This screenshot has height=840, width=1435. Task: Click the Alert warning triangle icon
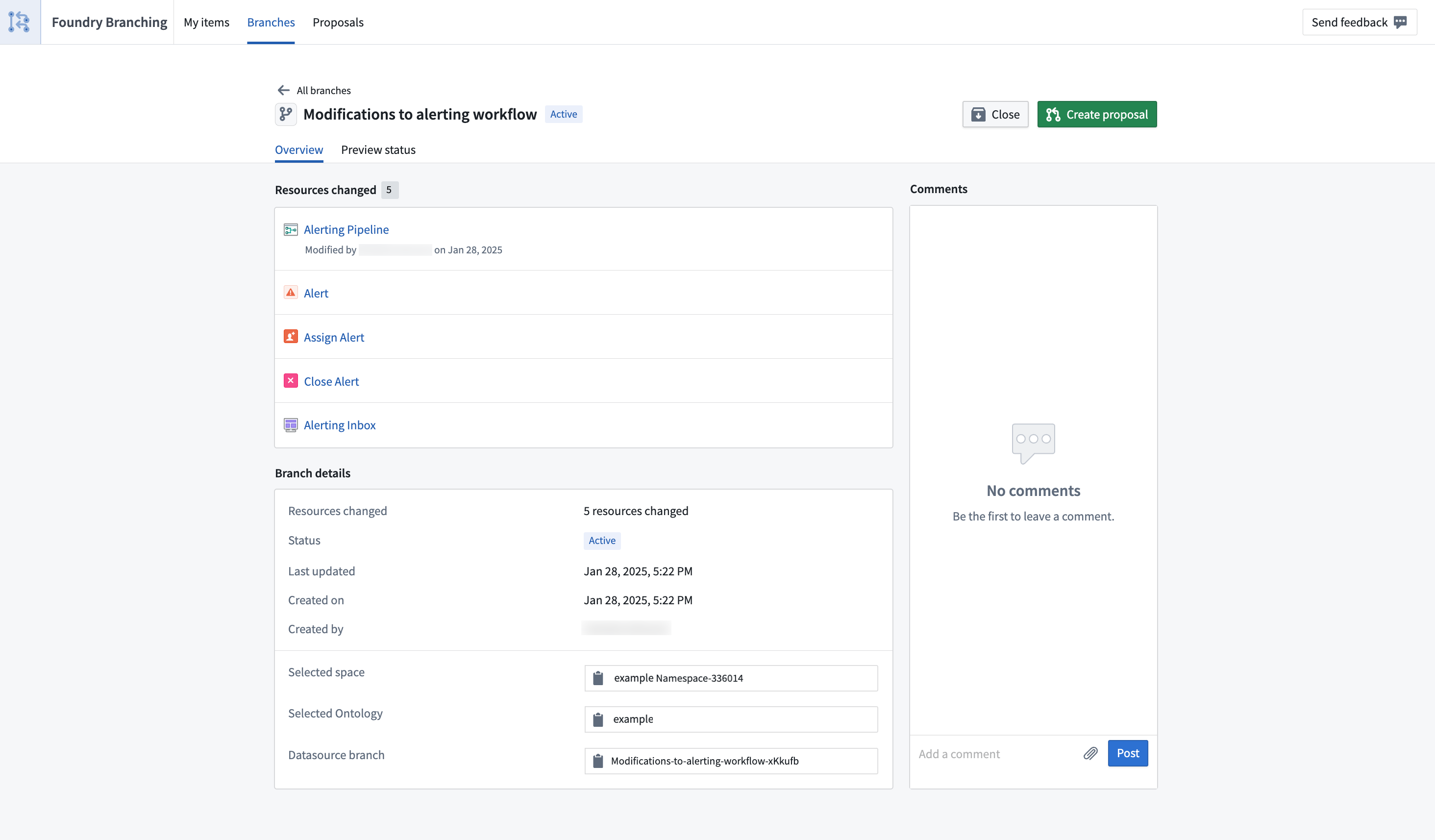(291, 293)
